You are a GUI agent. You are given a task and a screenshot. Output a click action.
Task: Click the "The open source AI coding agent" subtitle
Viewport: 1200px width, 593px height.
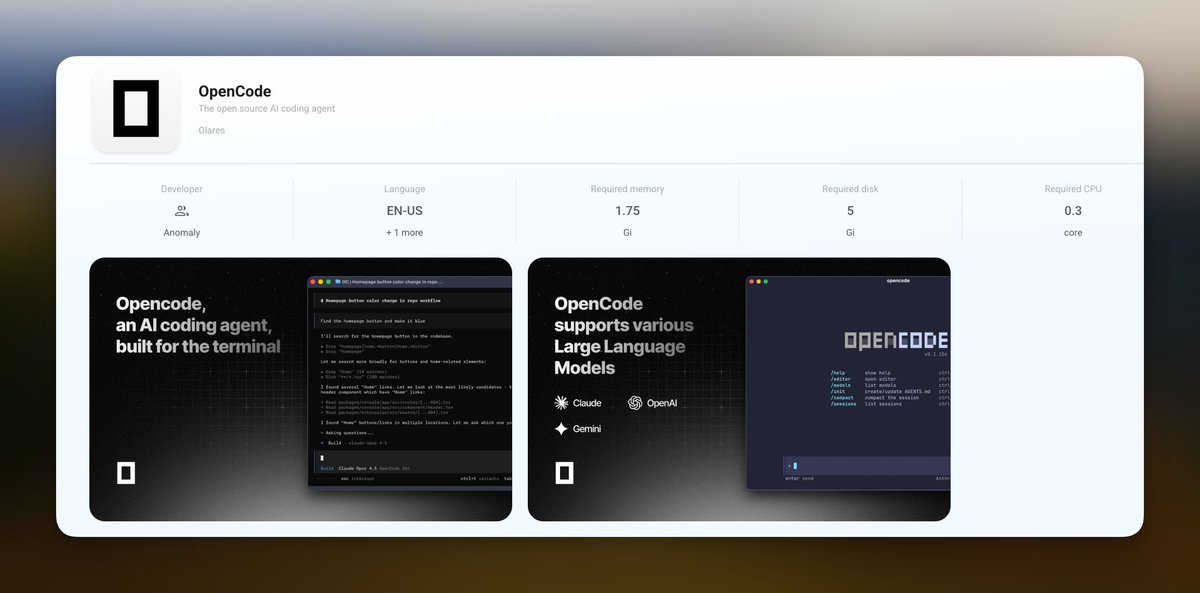(x=267, y=109)
